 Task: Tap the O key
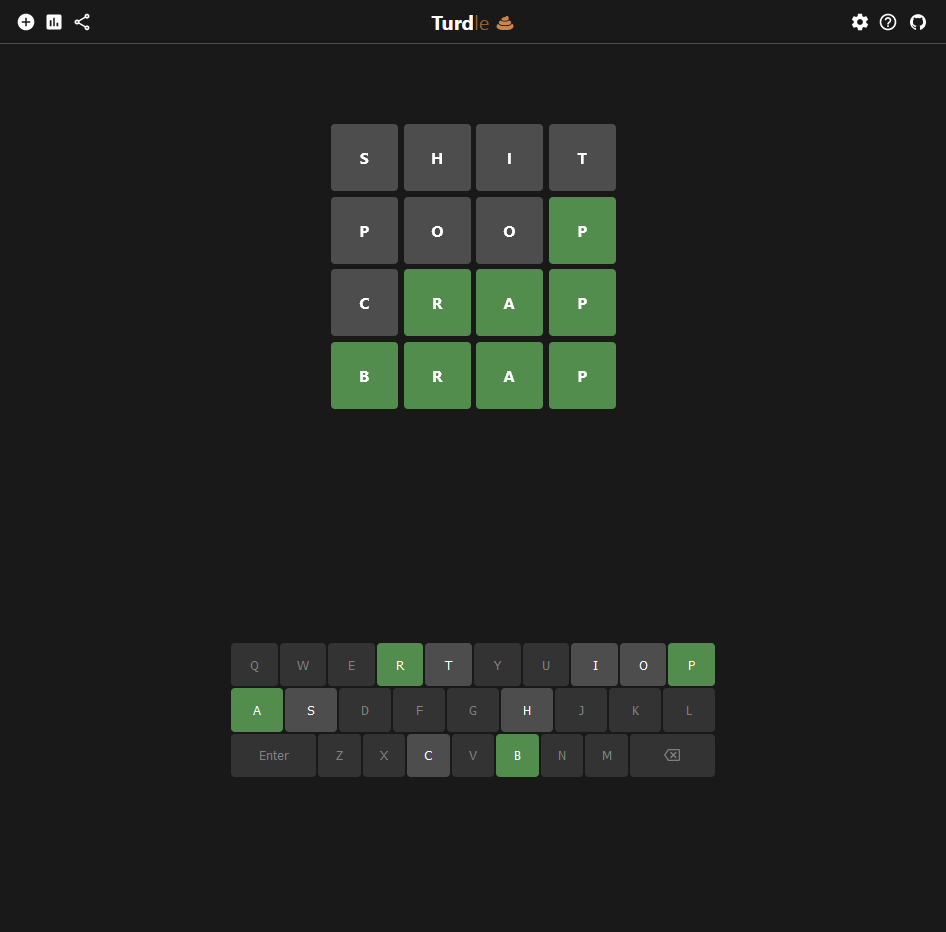(x=643, y=665)
